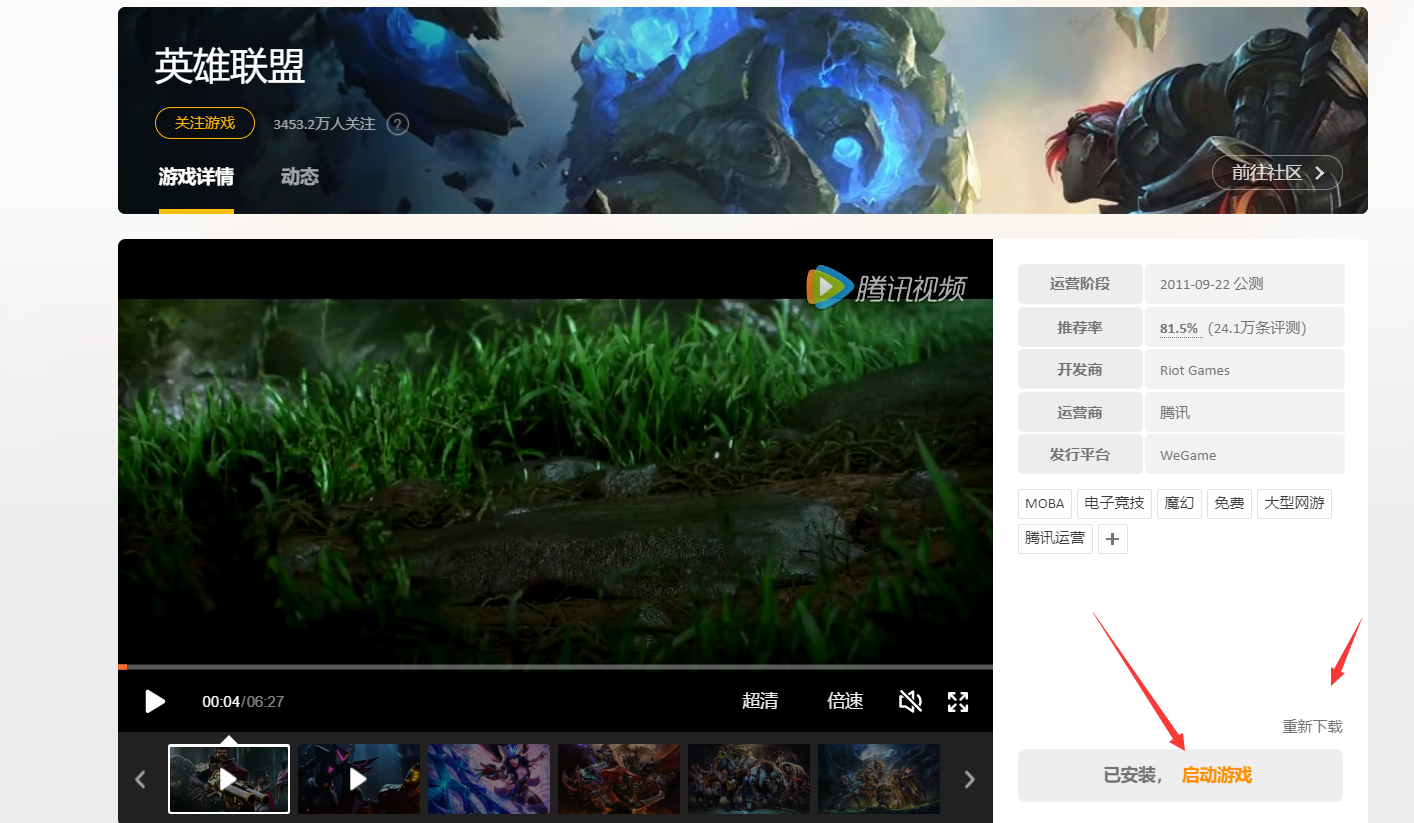
Task: Select the 魔幻 tag
Action: [x=1180, y=503]
